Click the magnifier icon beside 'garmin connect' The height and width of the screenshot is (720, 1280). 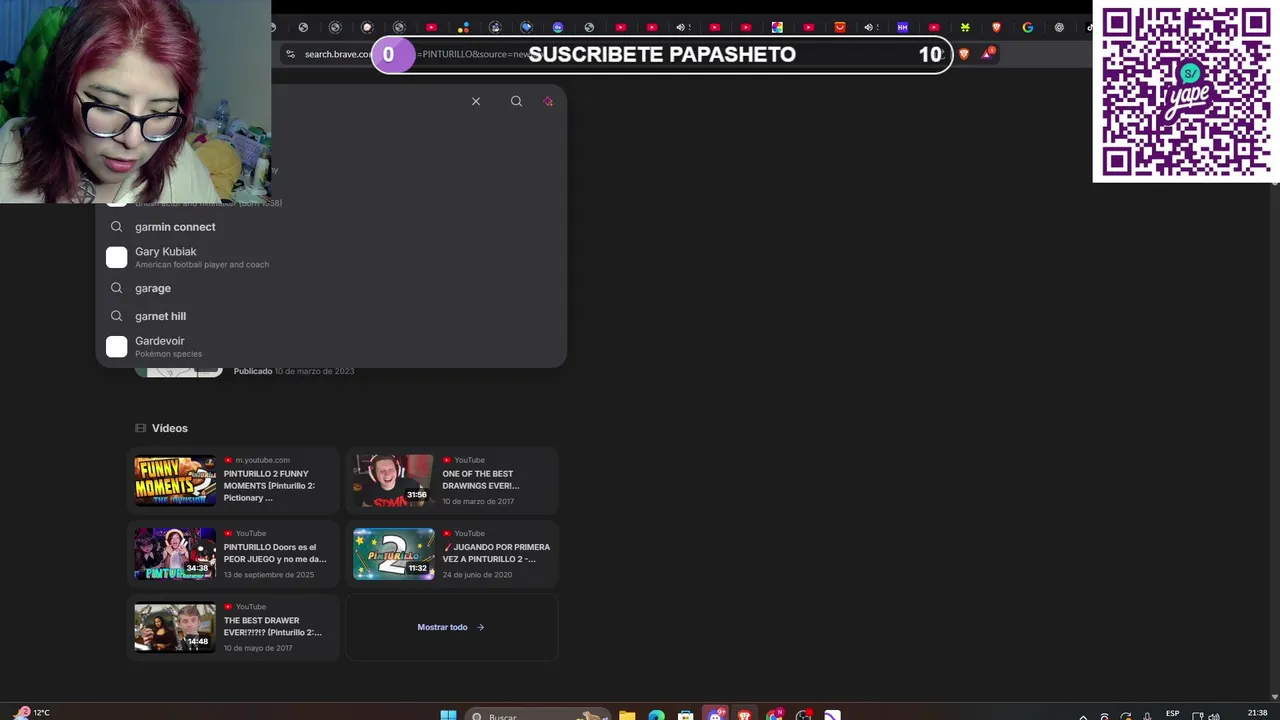click(117, 227)
